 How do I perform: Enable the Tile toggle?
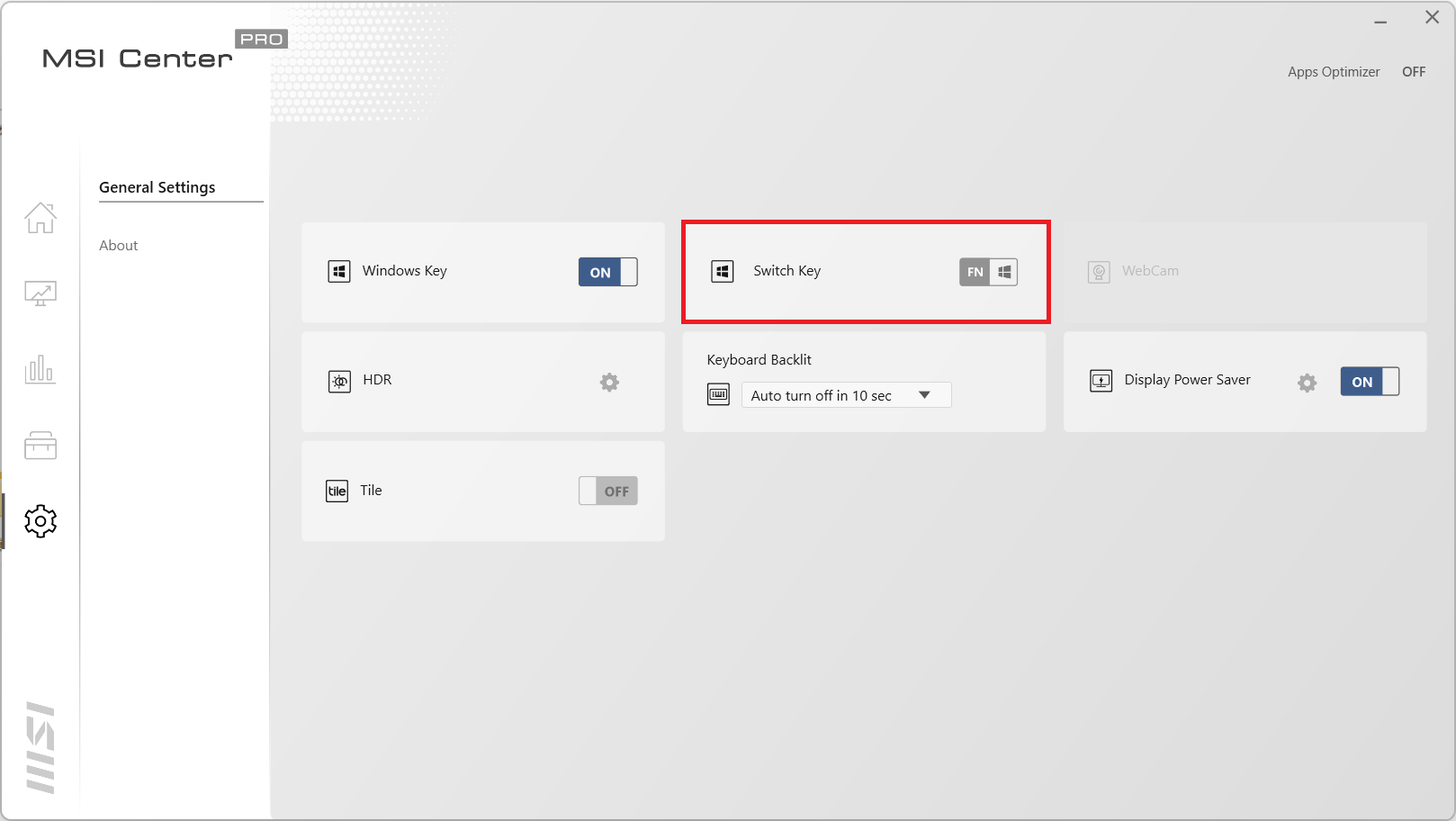click(607, 491)
